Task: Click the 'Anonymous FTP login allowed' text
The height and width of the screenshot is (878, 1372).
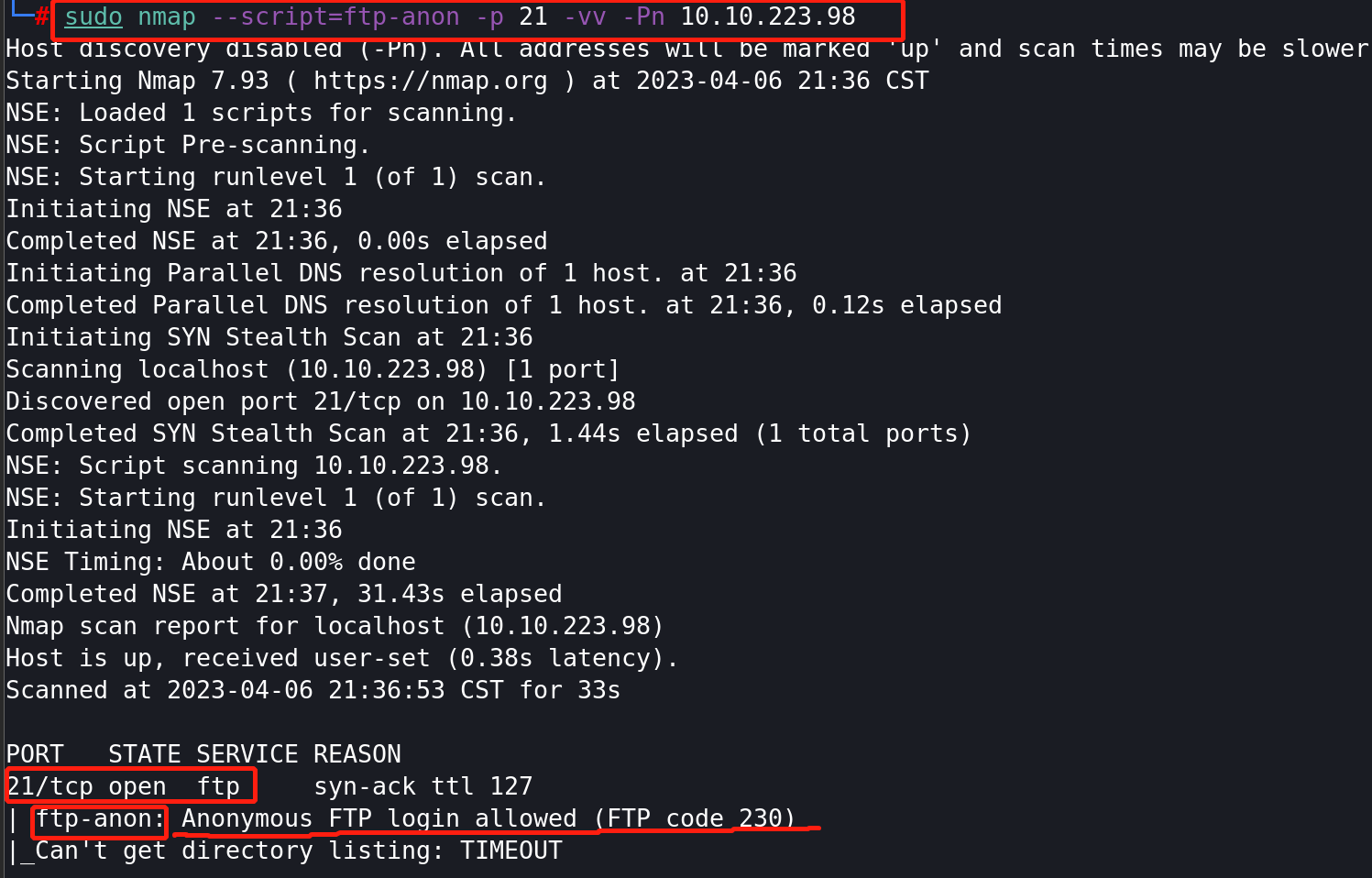Action: click(379, 818)
